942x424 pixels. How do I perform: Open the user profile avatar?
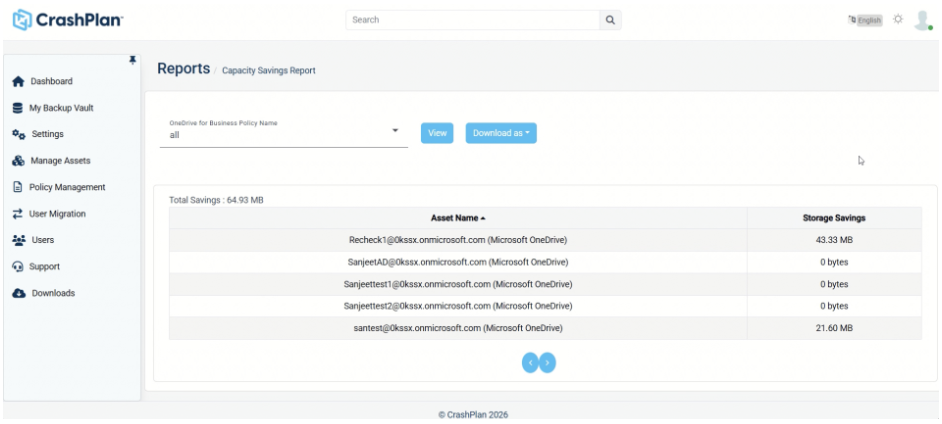click(923, 20)
